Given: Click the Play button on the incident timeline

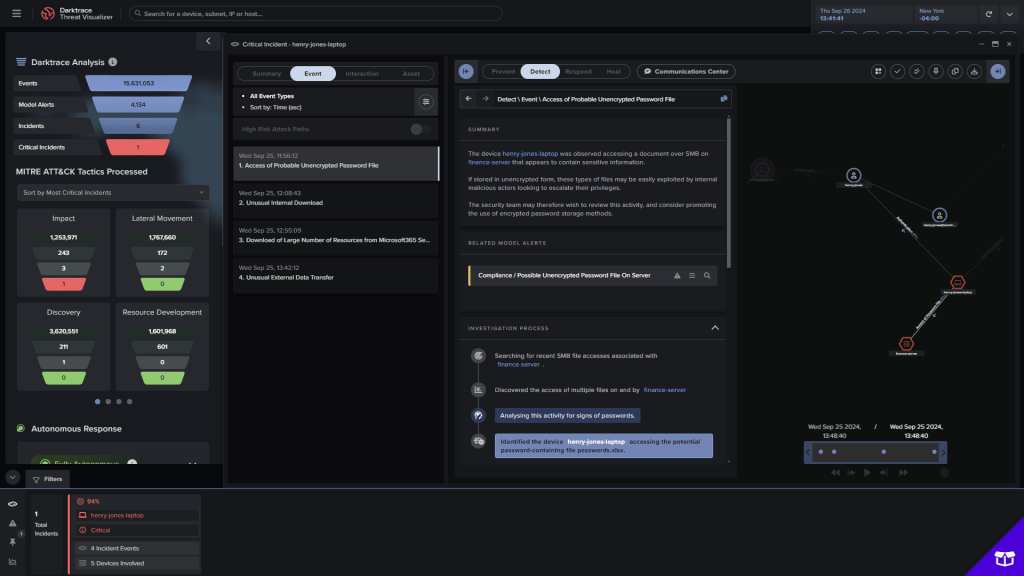Looking at the screenshot, I should [x=867, y=472].
